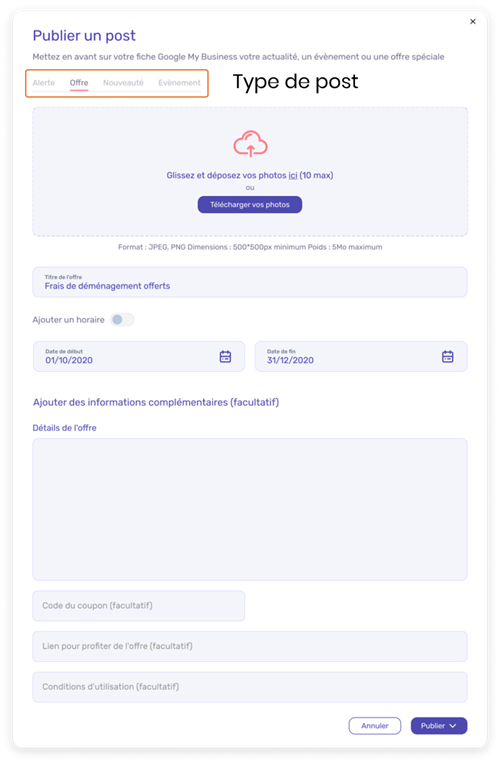Expand the Publier button chevron
Viewport: 500px width, 763px height.
click(453, 726)
